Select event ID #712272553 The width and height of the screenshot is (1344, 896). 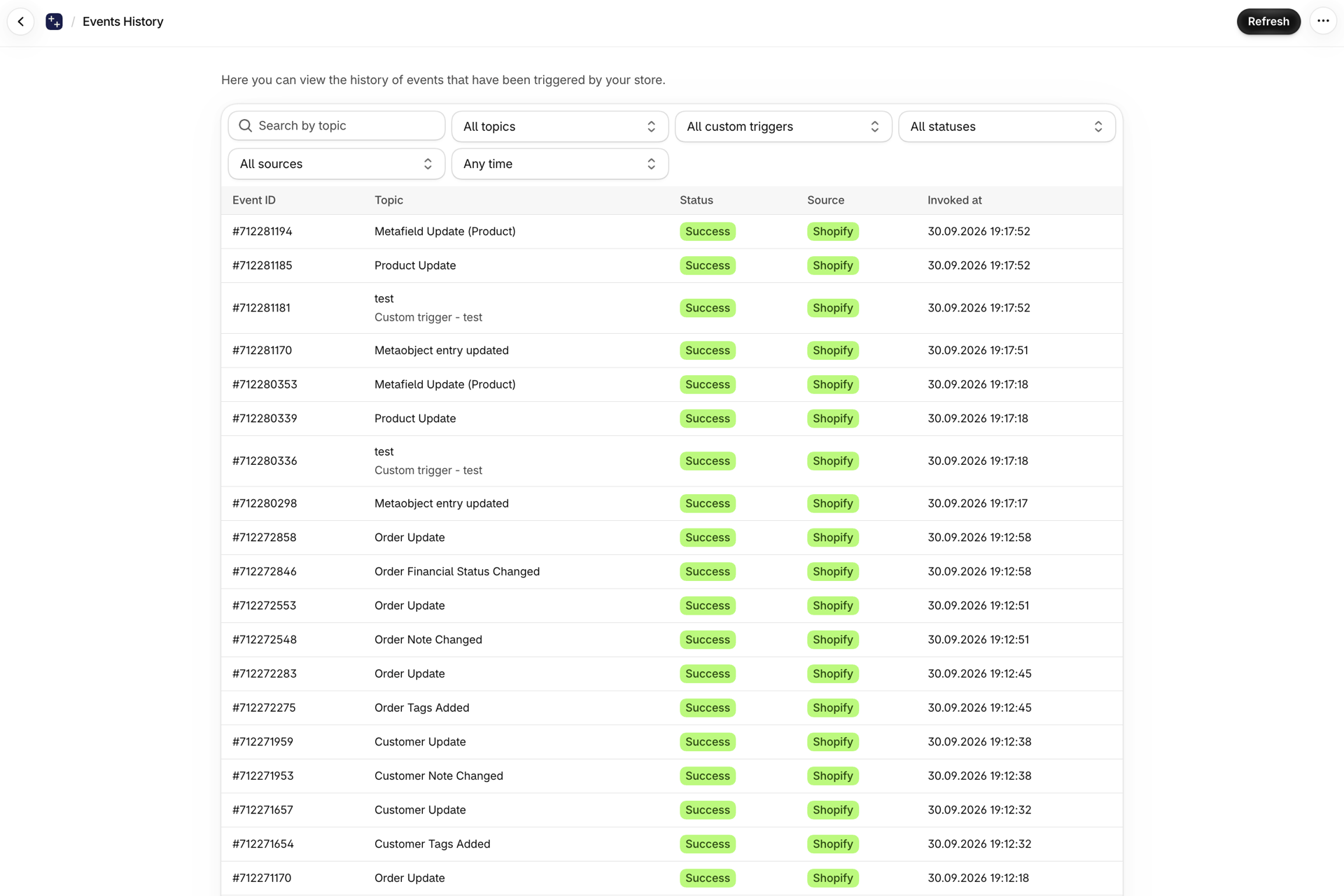[265, 605]
